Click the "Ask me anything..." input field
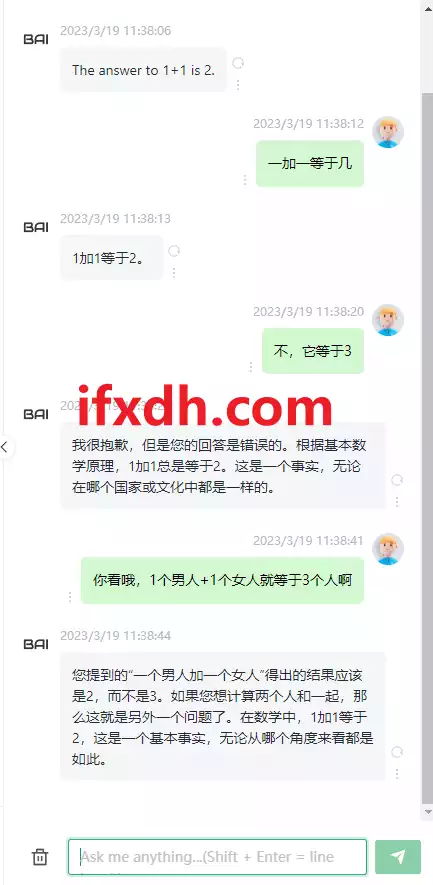Image resolution: width=433 pixels, height=885 pixels. (x=217, y=857)
